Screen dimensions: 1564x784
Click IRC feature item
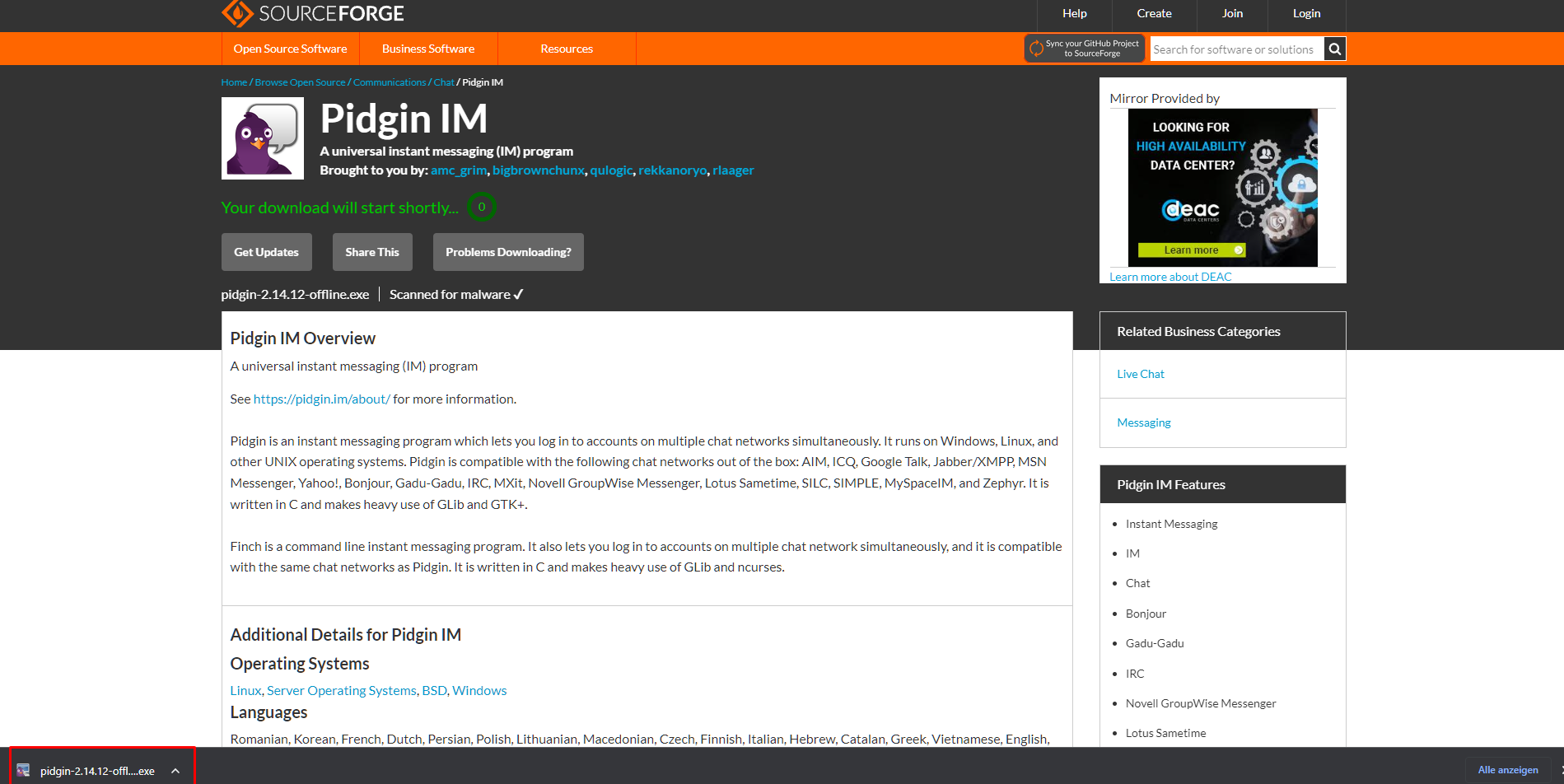(x=1135, y=674)
